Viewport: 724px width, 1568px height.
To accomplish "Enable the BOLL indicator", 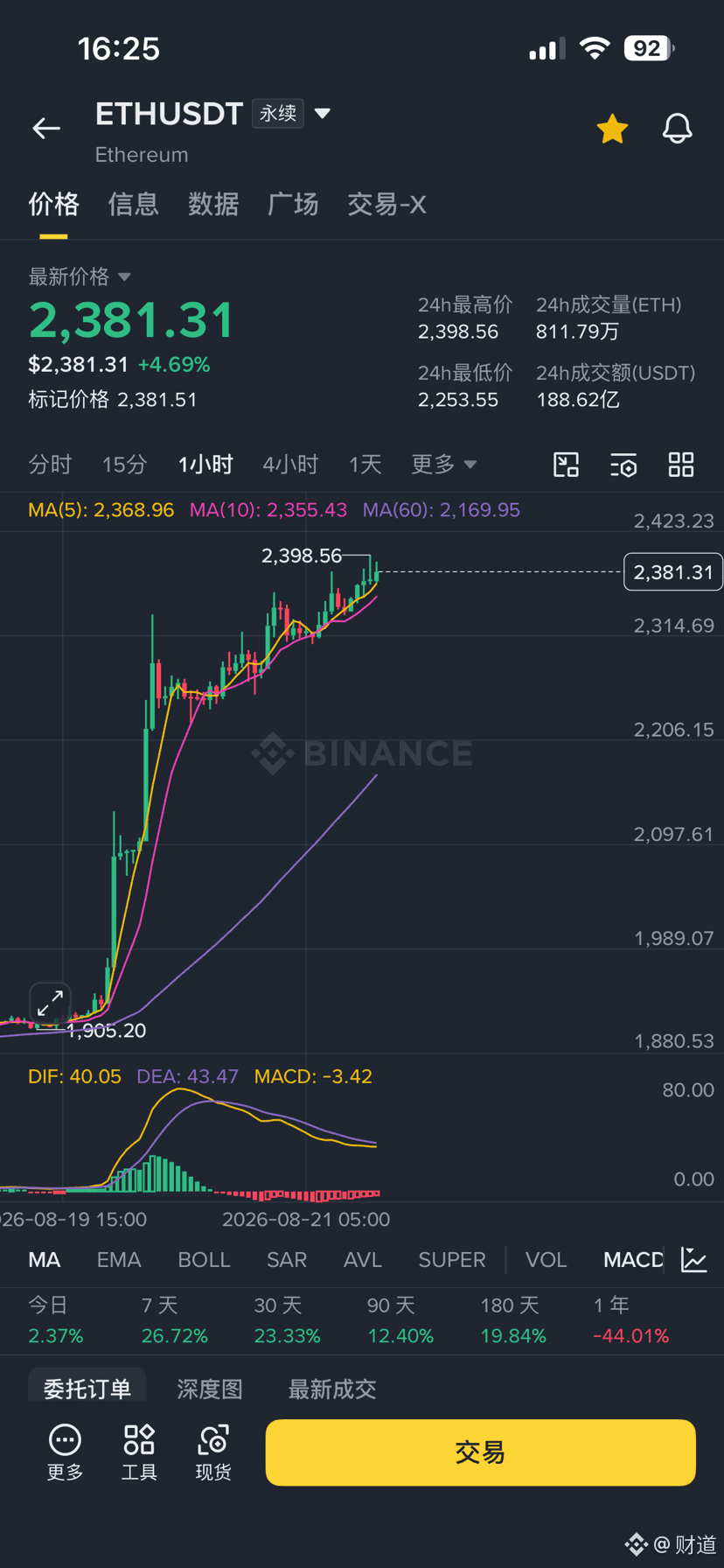I will click(x=204, y=1260).
